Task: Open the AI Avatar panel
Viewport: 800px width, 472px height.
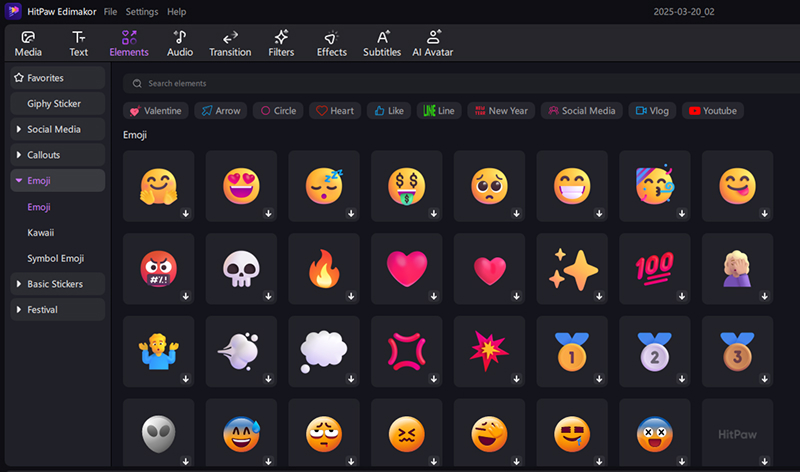Action: (433, 43)
